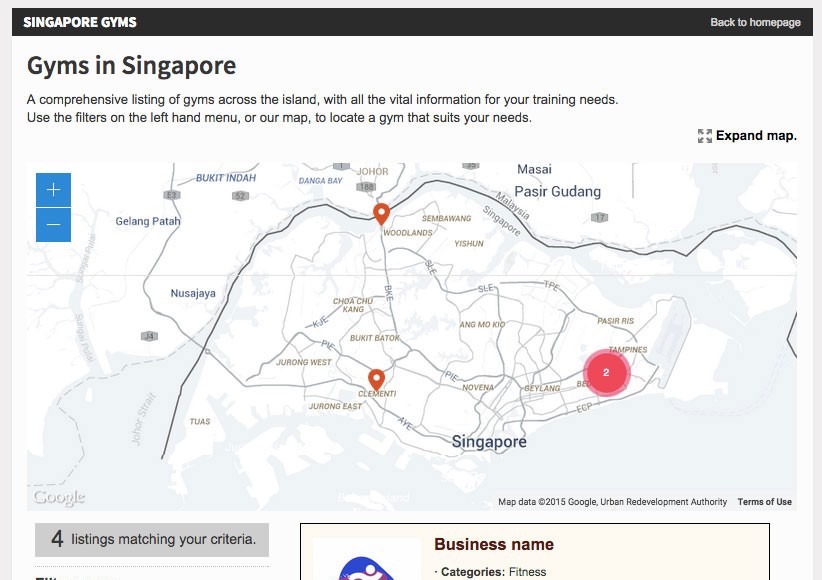Click the Novena map label

[x=478, y=388]
